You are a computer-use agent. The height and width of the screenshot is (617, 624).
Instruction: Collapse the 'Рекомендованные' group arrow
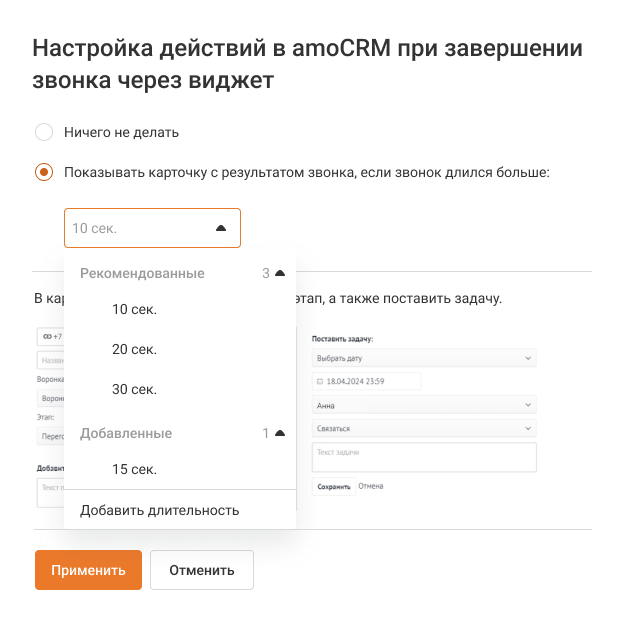(280, 273)
